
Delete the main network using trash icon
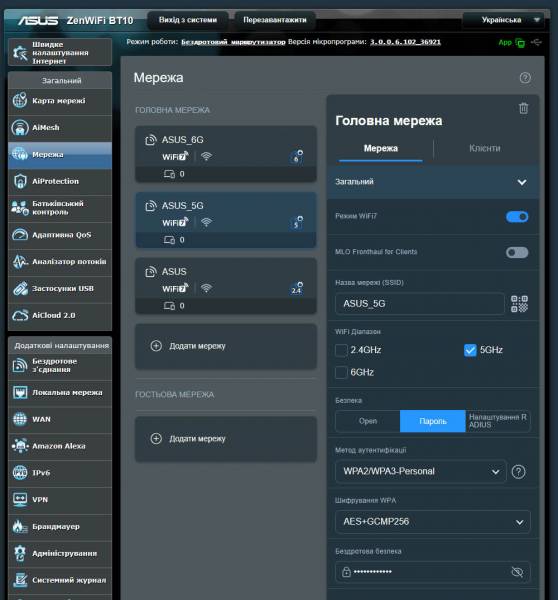coord(523,108)
